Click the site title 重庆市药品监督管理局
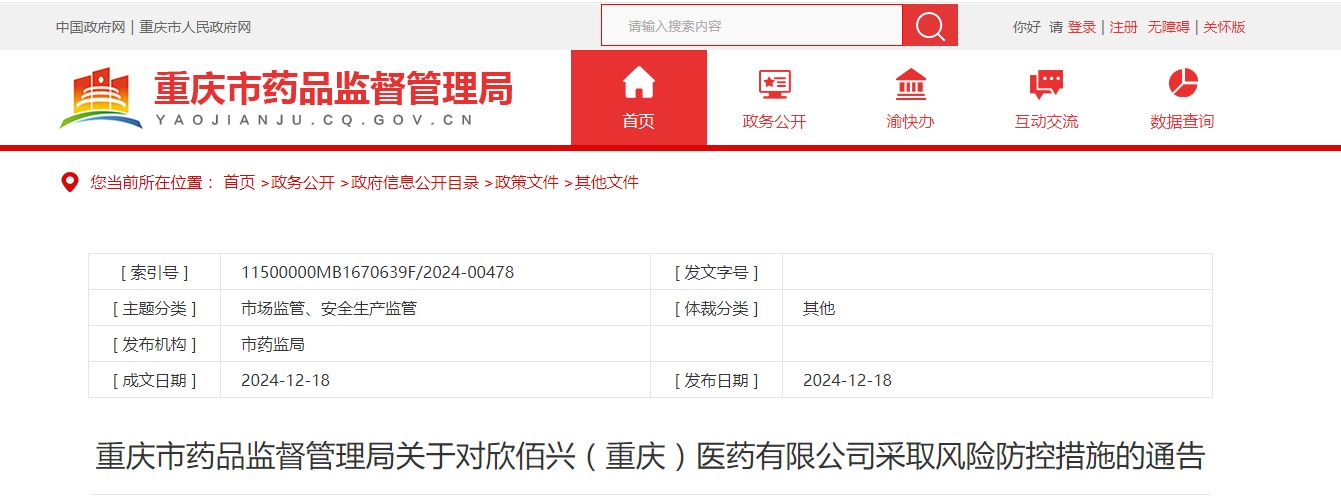 (x=333, y=88)
